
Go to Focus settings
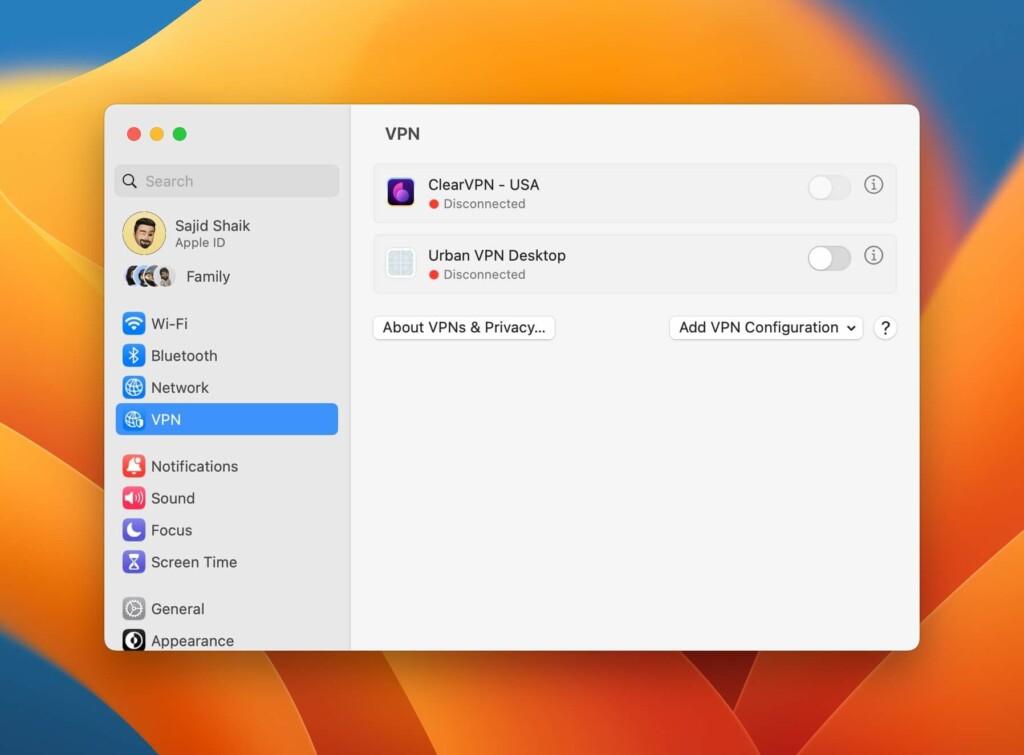tap(171, 530)
